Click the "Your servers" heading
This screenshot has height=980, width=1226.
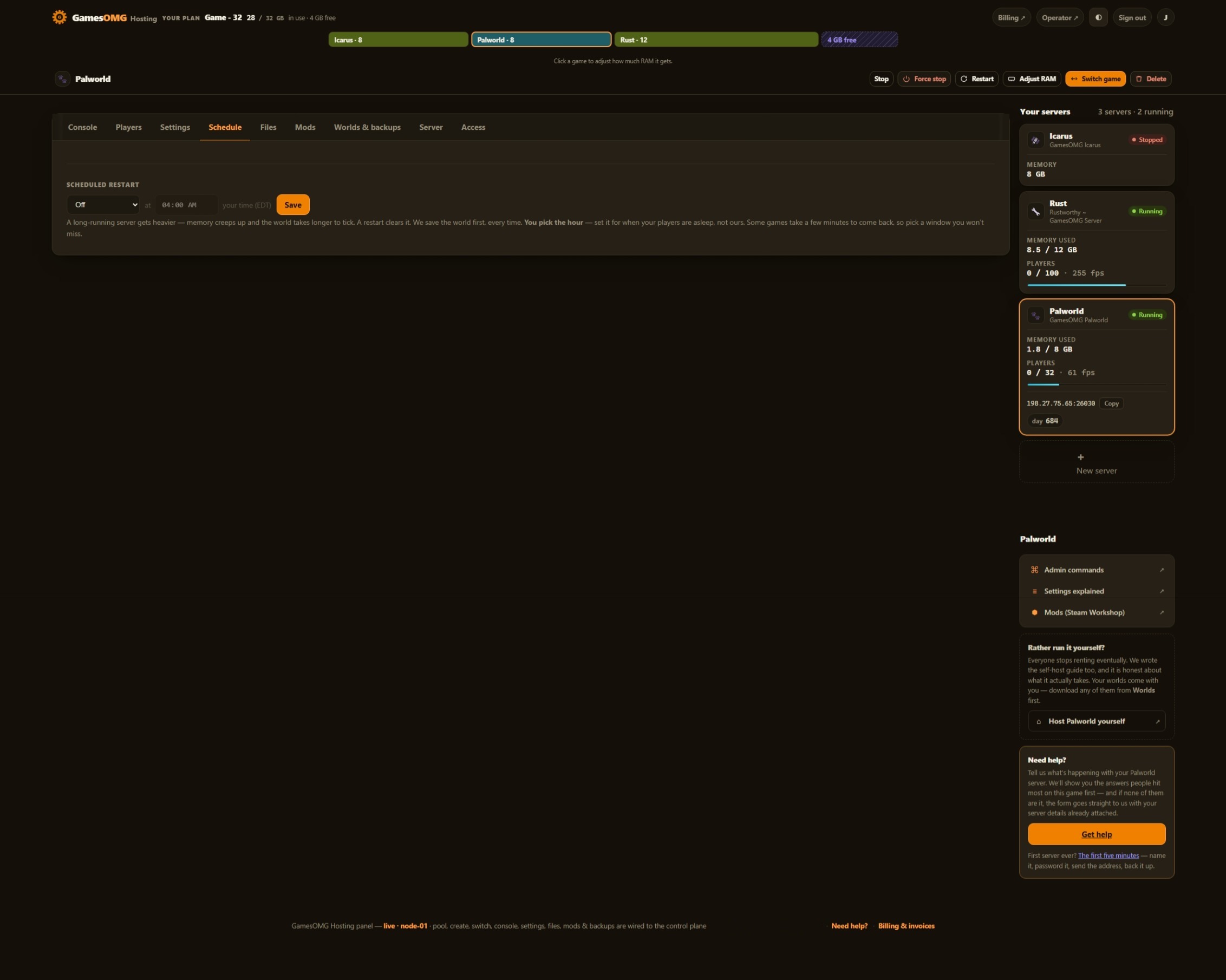(x=1045, y=112)
